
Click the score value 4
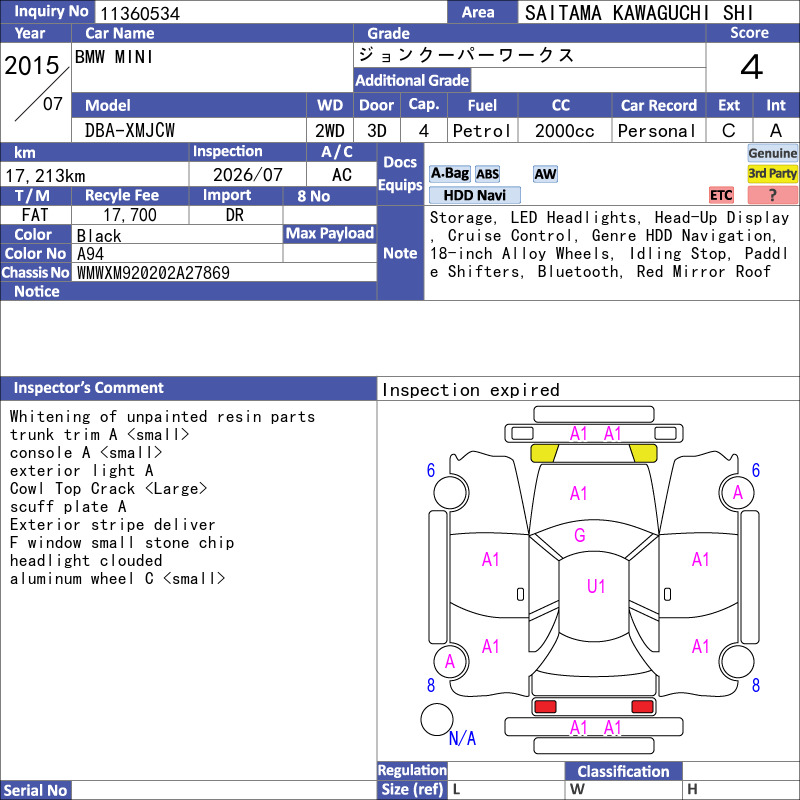tap(752, 67)
